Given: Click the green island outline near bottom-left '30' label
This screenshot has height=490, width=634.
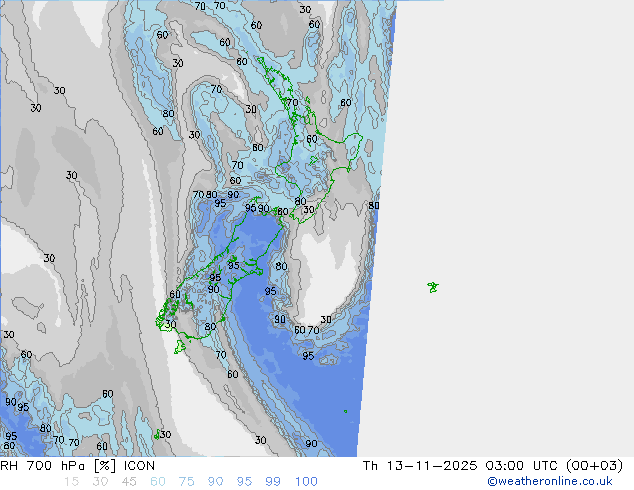Looking at the screenshot, I should tap(157, 435).
